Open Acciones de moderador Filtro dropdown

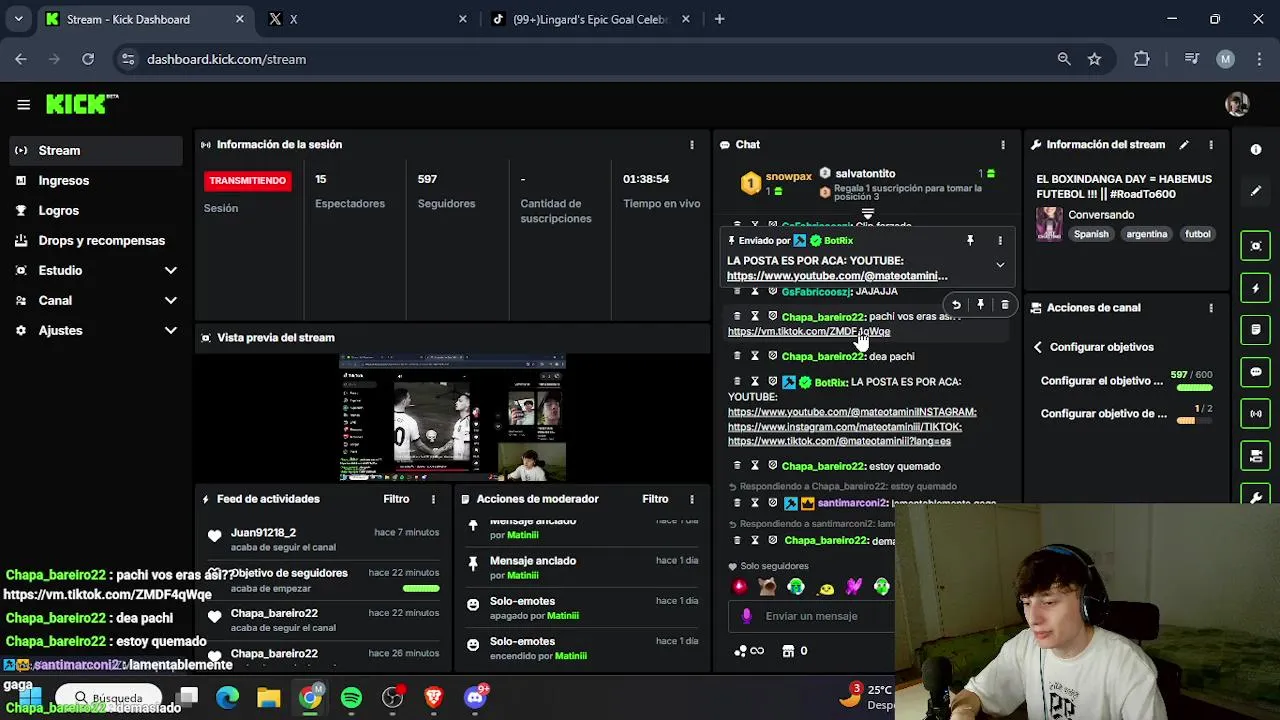(x=655, y=499)
